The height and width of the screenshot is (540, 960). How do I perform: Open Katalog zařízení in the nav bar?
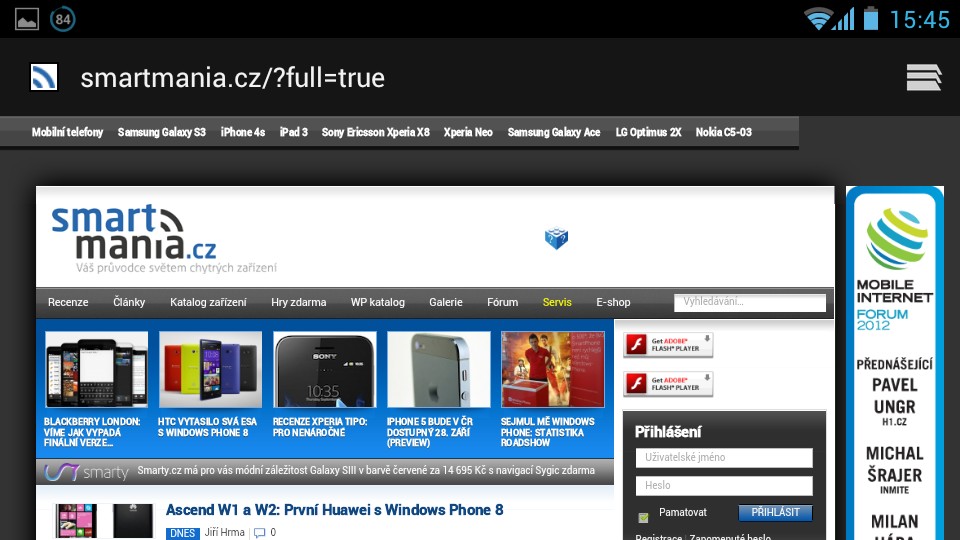click(208, 302)
